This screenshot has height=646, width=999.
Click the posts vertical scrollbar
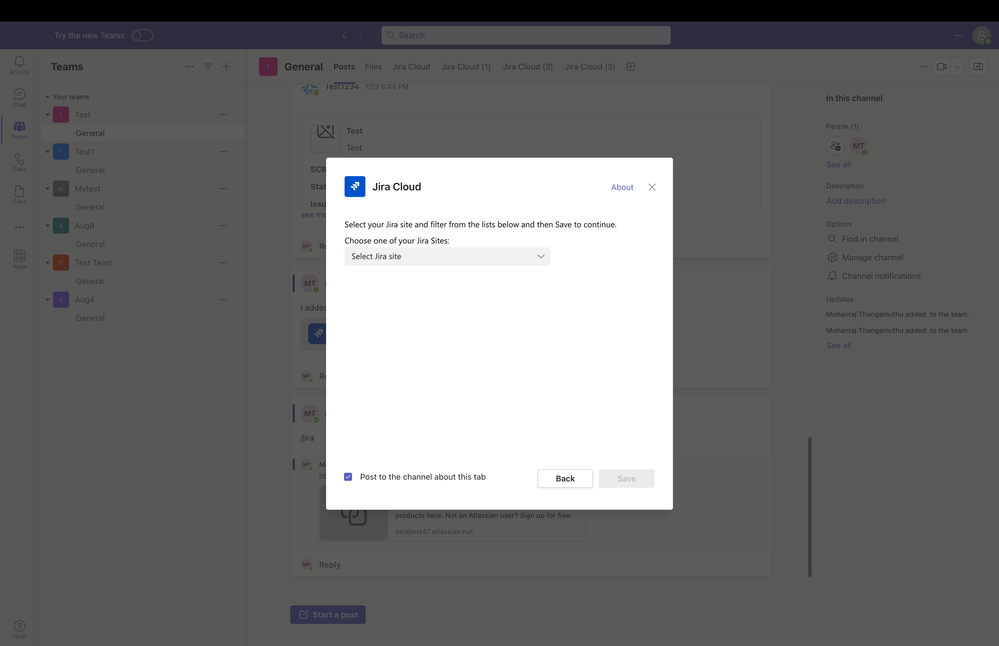[810, 506]
